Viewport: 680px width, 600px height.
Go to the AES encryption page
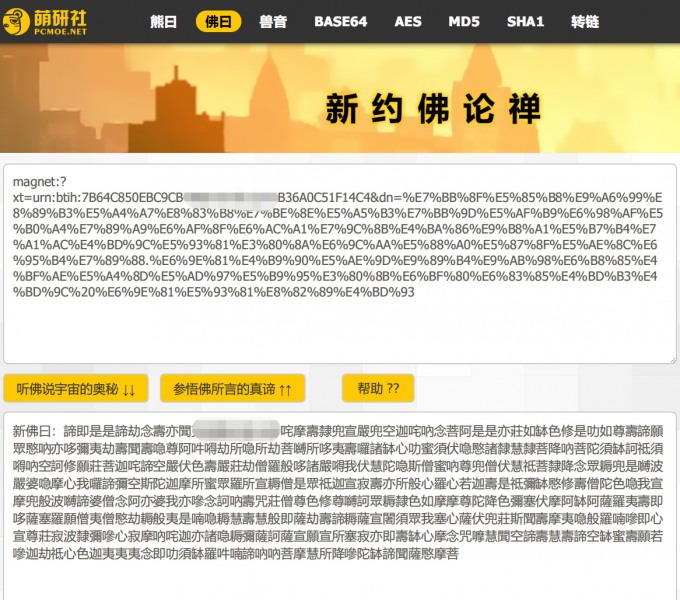408,21
